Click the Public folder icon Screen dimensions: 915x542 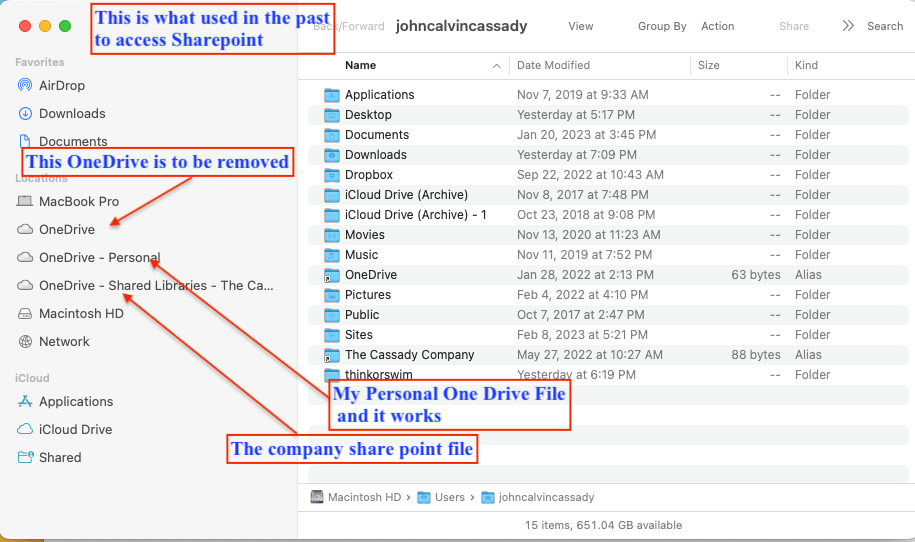point(331,315)
